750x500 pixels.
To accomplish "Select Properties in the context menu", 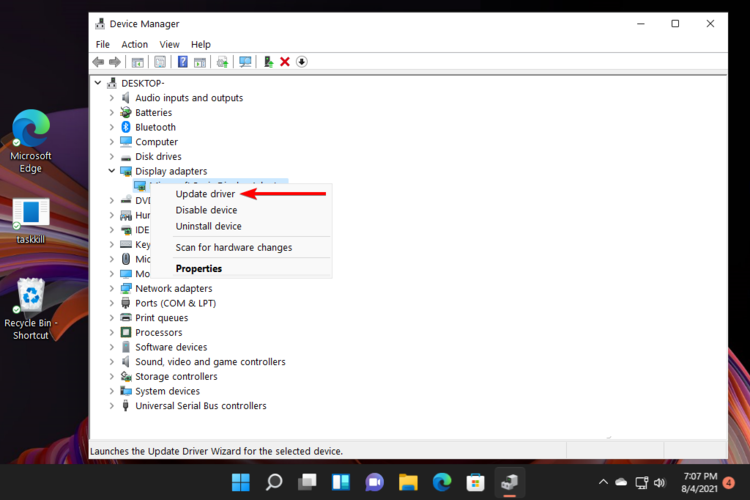I will pos(198,268).
